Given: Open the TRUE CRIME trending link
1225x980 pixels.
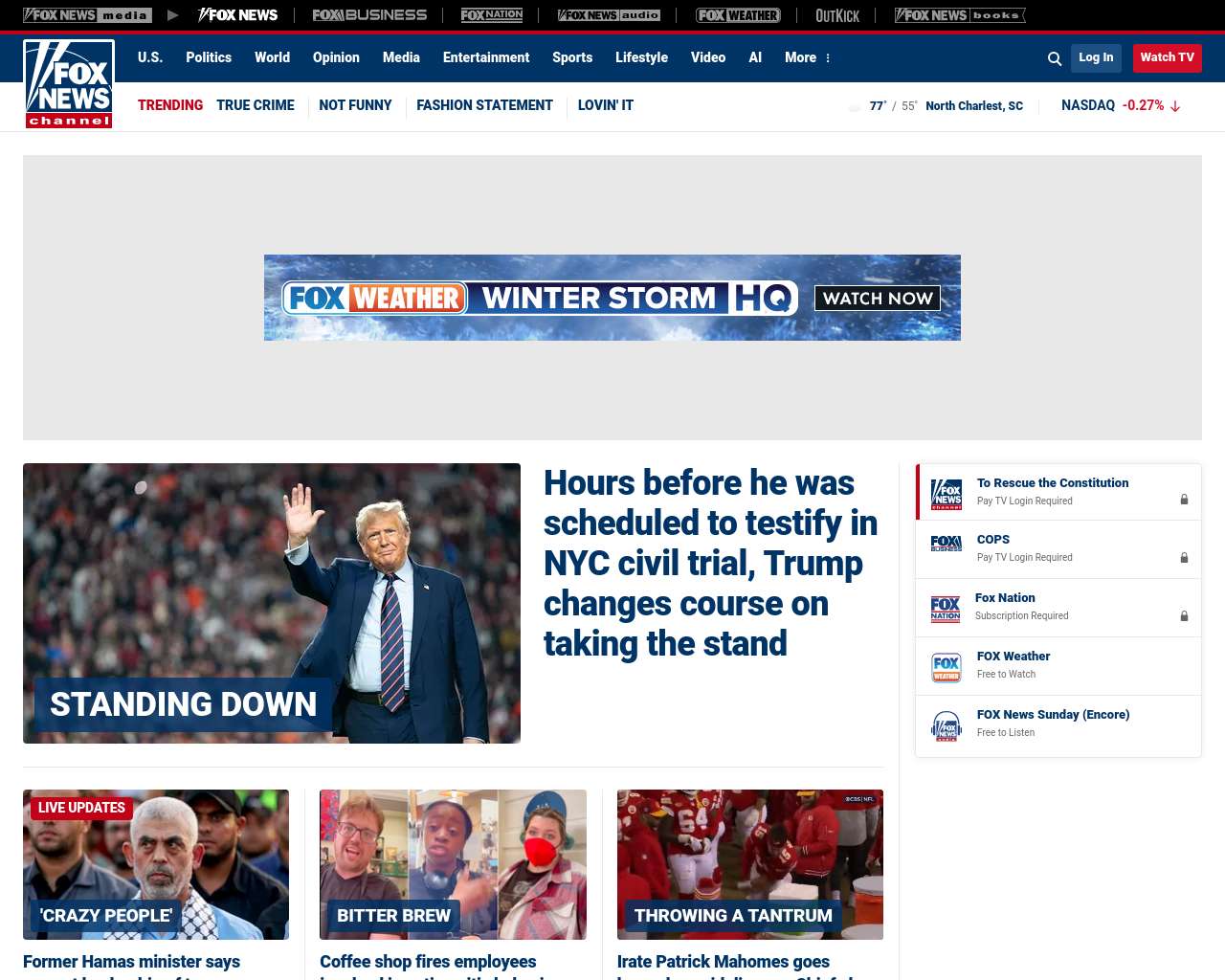Looking at the screenshot, I should 256,105.
